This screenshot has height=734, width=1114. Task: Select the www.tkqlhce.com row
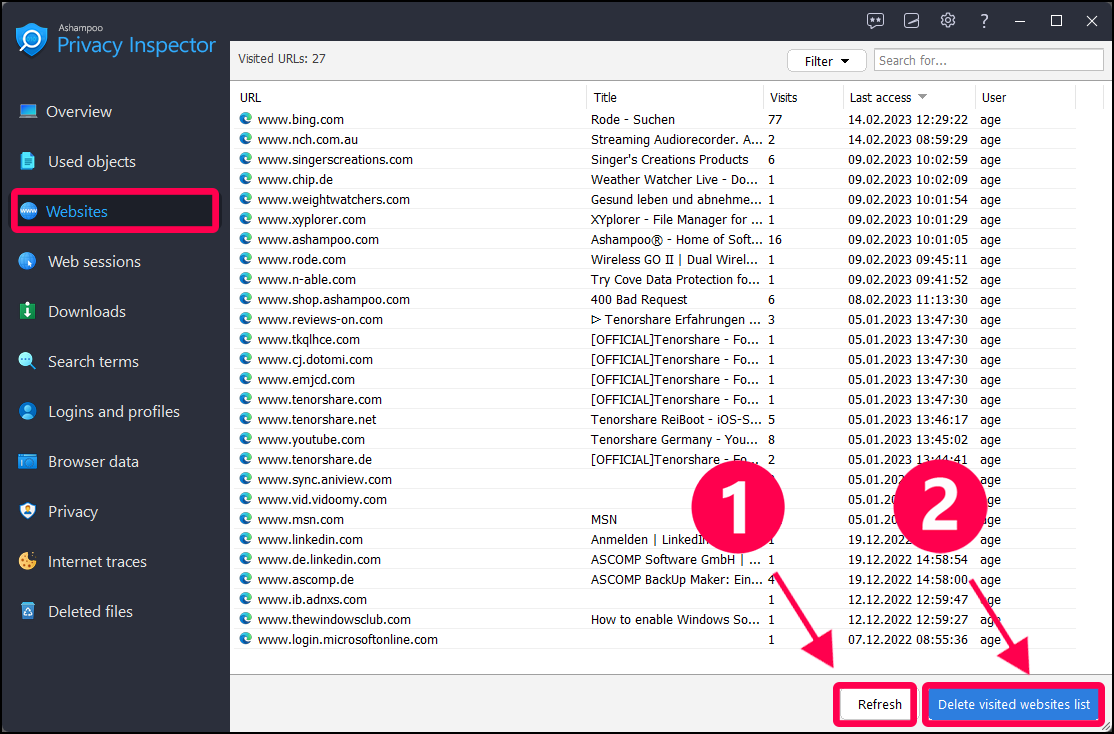click(653, 339)
